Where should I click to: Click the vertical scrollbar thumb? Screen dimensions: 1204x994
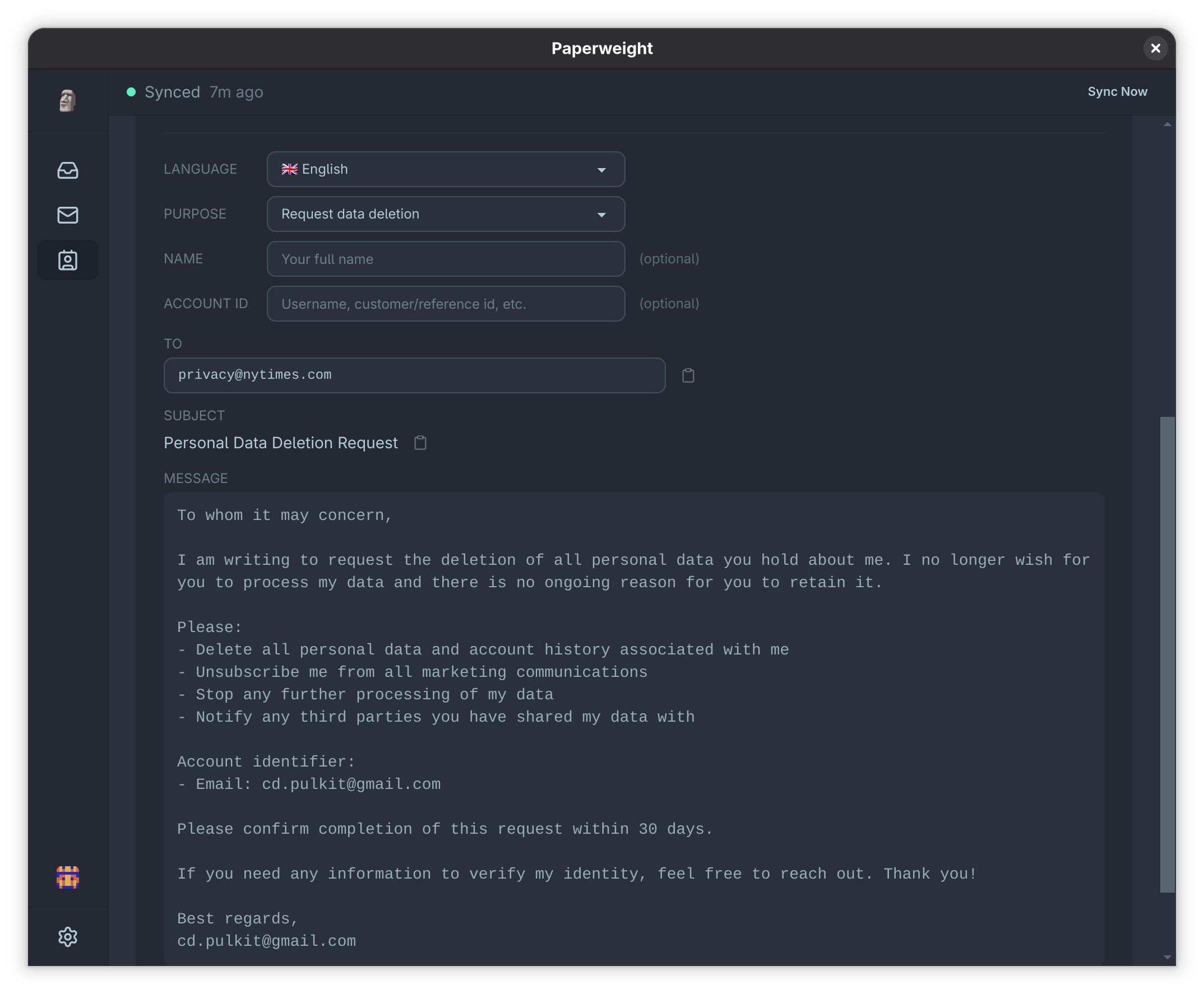tap(1167, 654)
